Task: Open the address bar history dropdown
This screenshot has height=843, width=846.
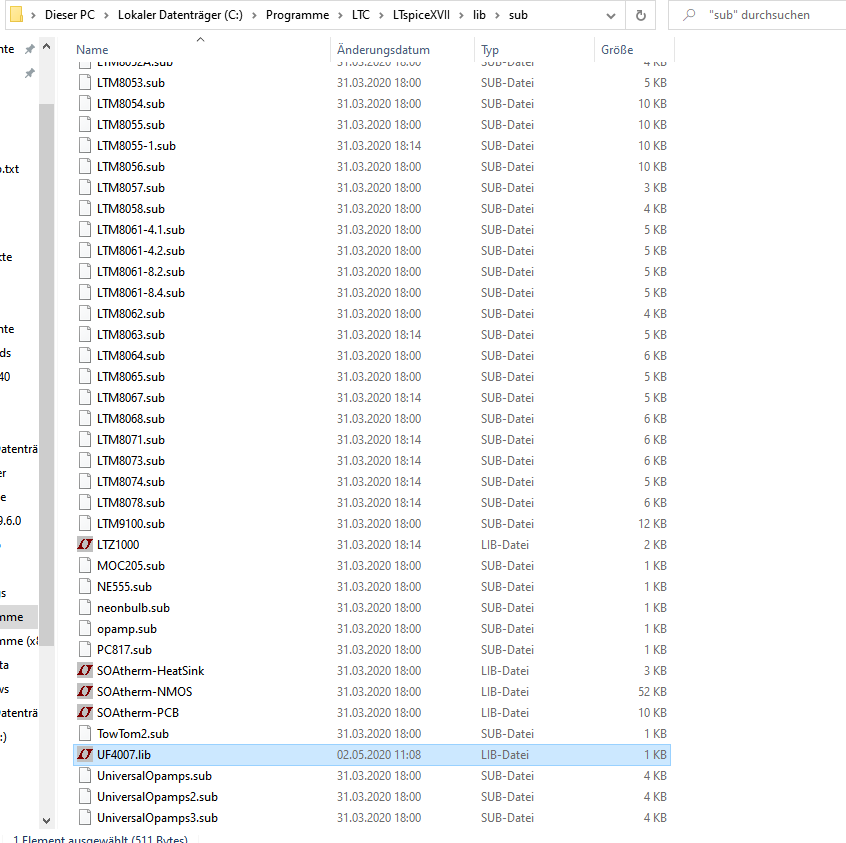Action: click(x=611, y=15)
